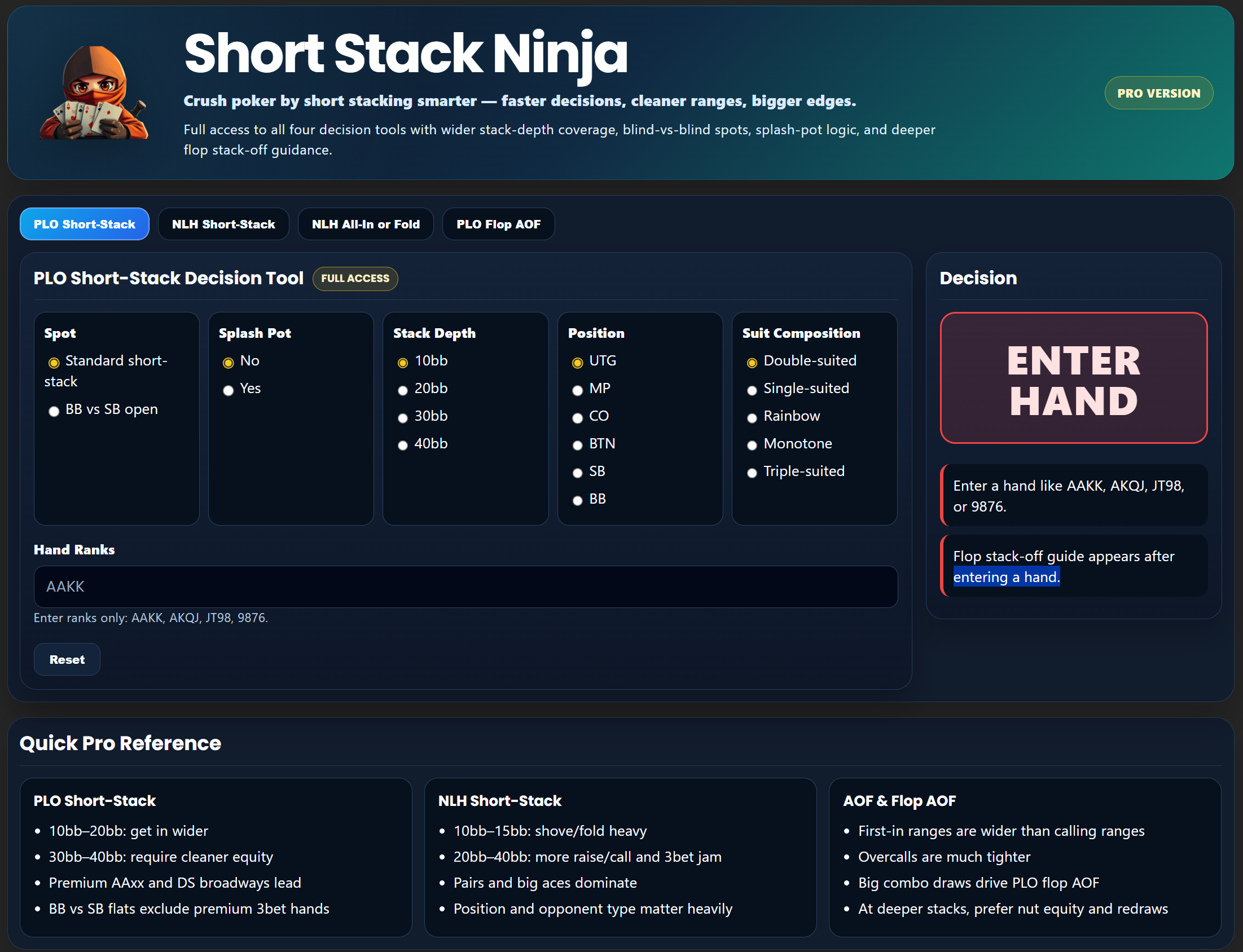The height and width of the screenshot is (952, 1243).
Task: Click 'At deeper stacks, prefer nut equity' bullet
Action: [1013, 909]
